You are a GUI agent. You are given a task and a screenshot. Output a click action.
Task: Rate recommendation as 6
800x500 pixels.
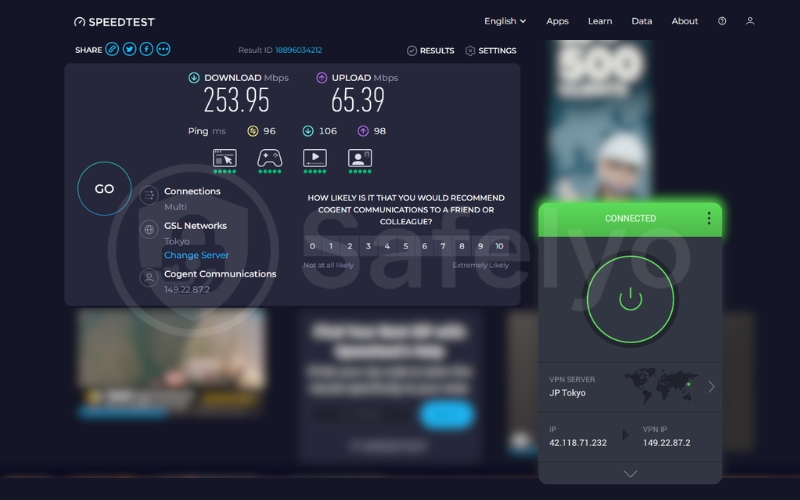pos(424,246)
